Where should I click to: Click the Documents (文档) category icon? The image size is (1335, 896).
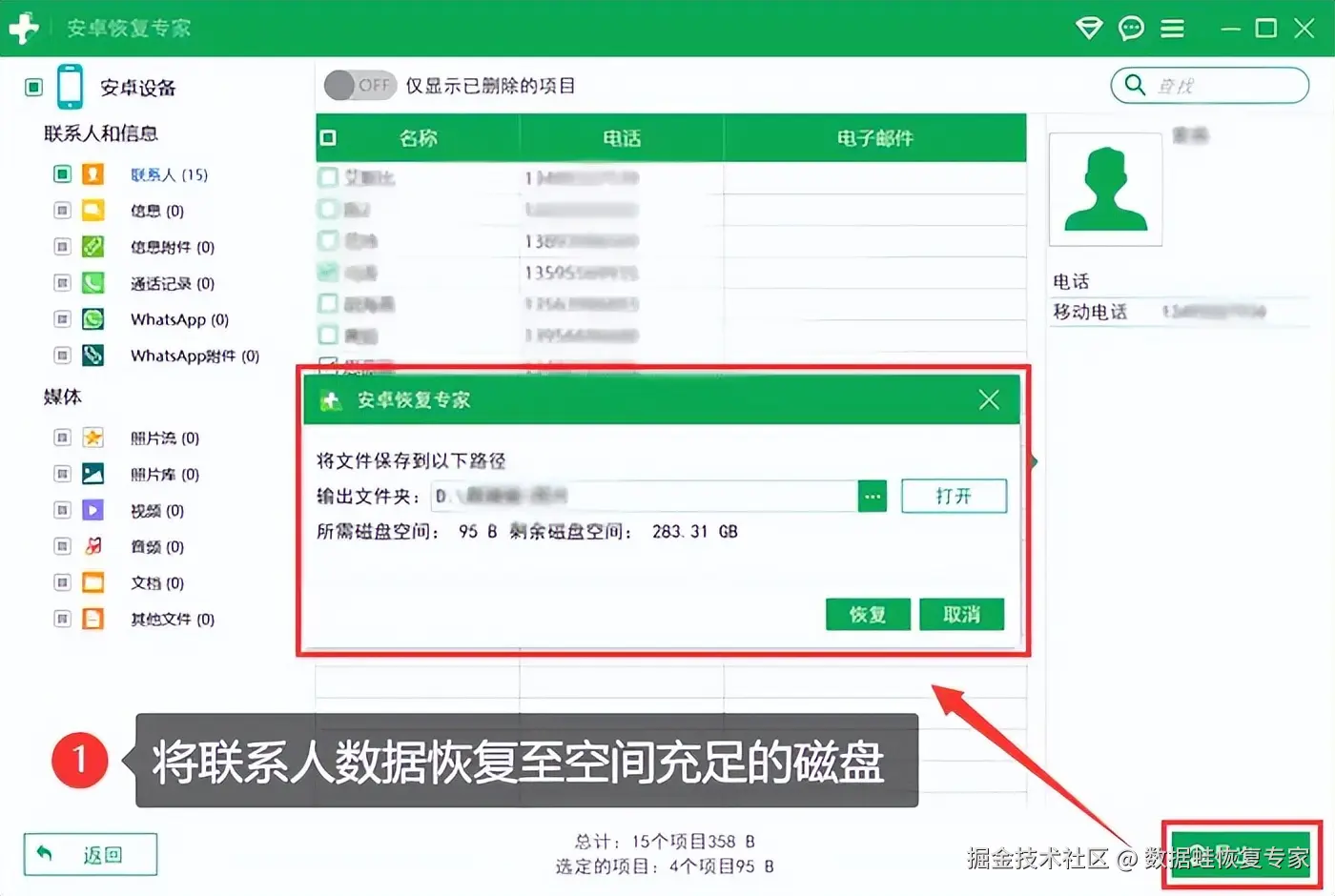(92, 582)
